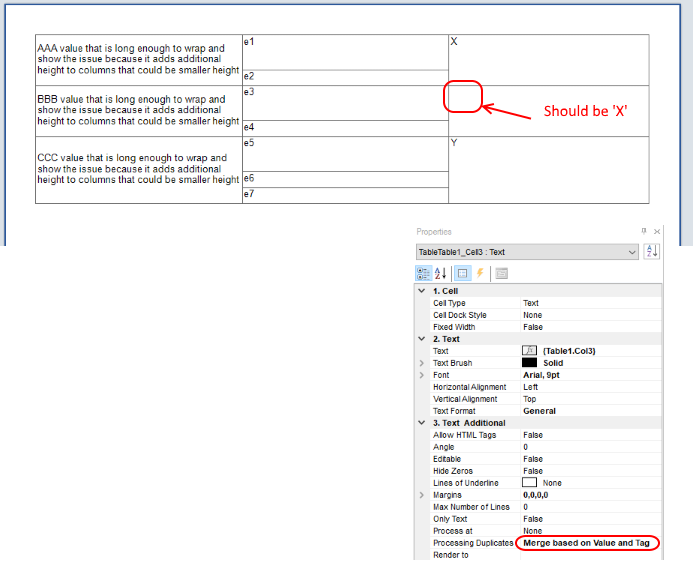
Task: Click the Text Brush value Solid
Action: (553, 363)
